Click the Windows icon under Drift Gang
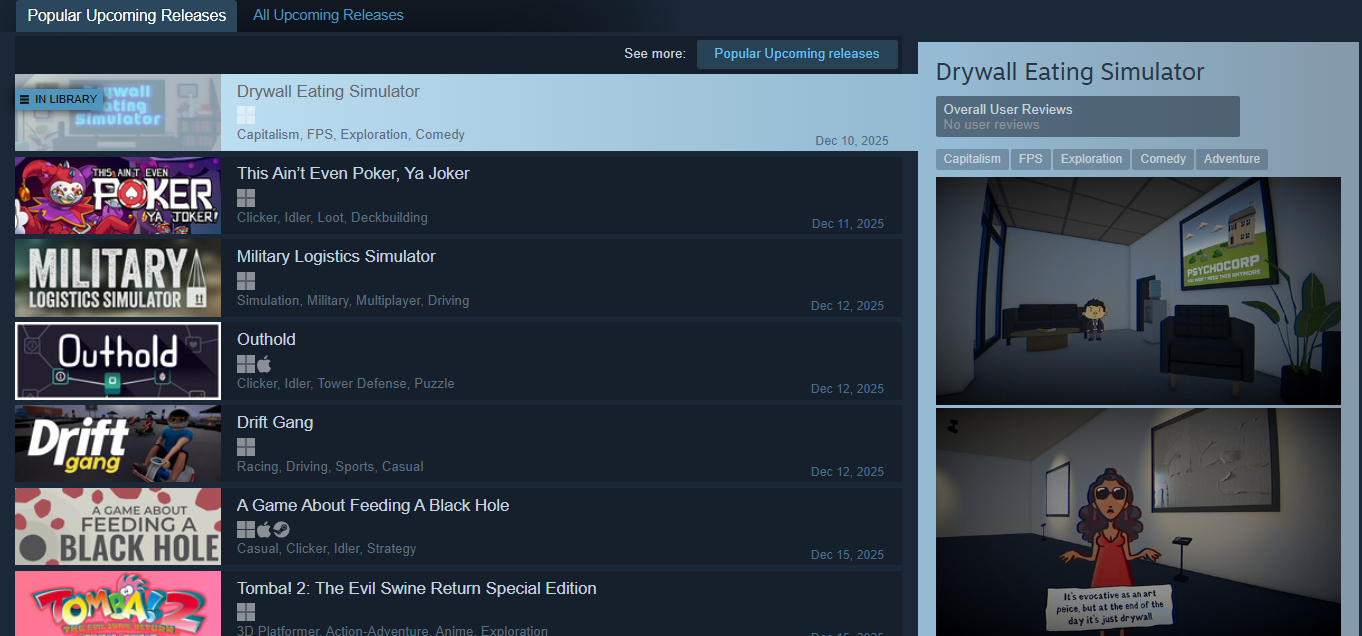The image size is (1362, 636). [x=246, y=447]
